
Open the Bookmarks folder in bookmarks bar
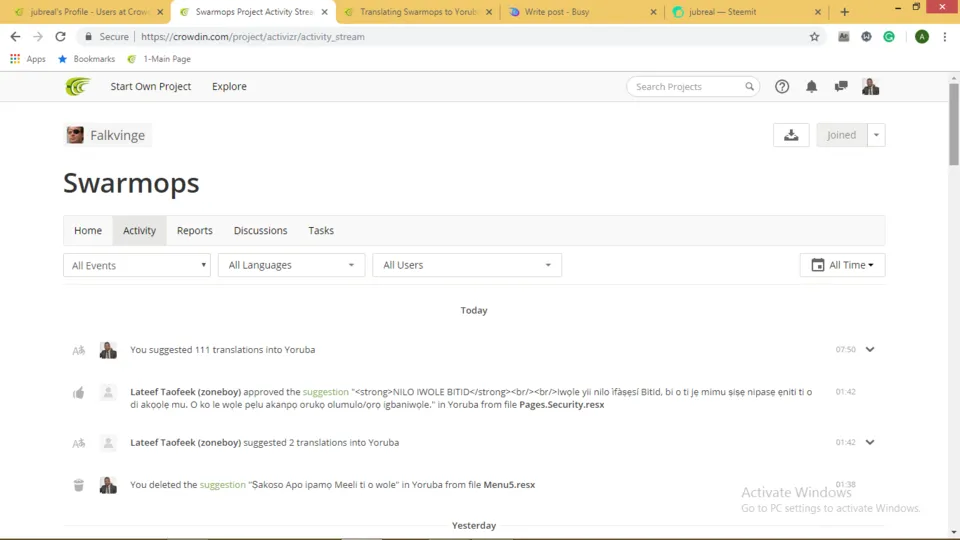86,59
